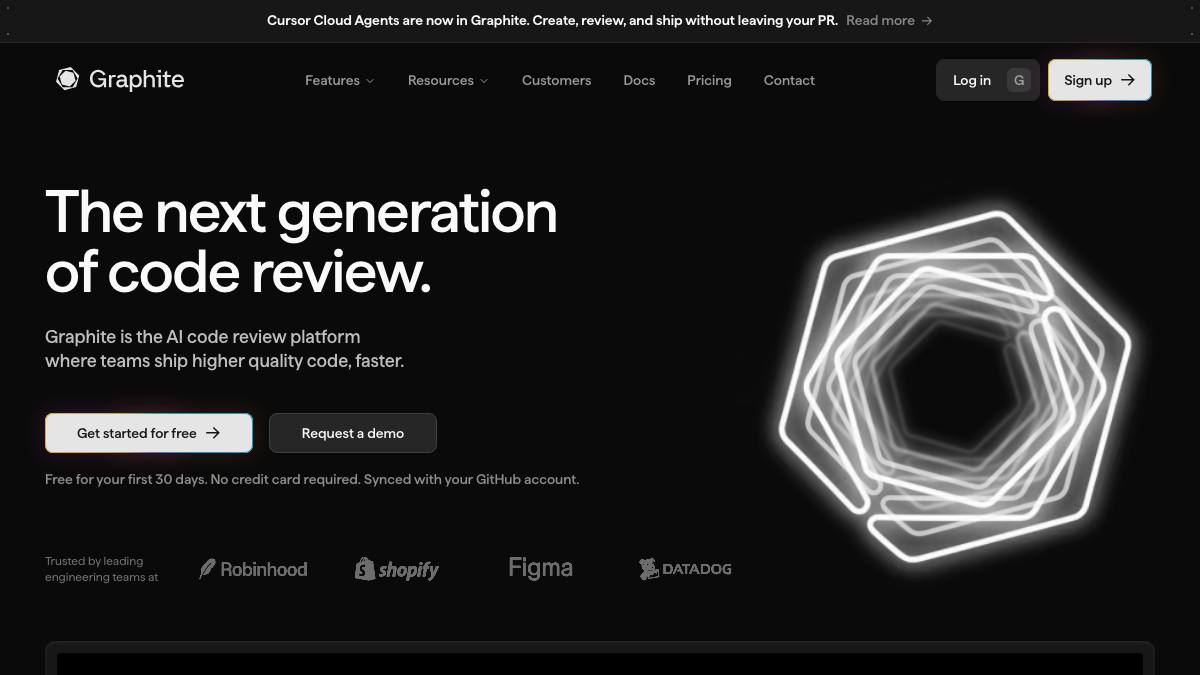Click the Log in button
Viewport: 1200px width, 675px height.
tap(988, 80)
